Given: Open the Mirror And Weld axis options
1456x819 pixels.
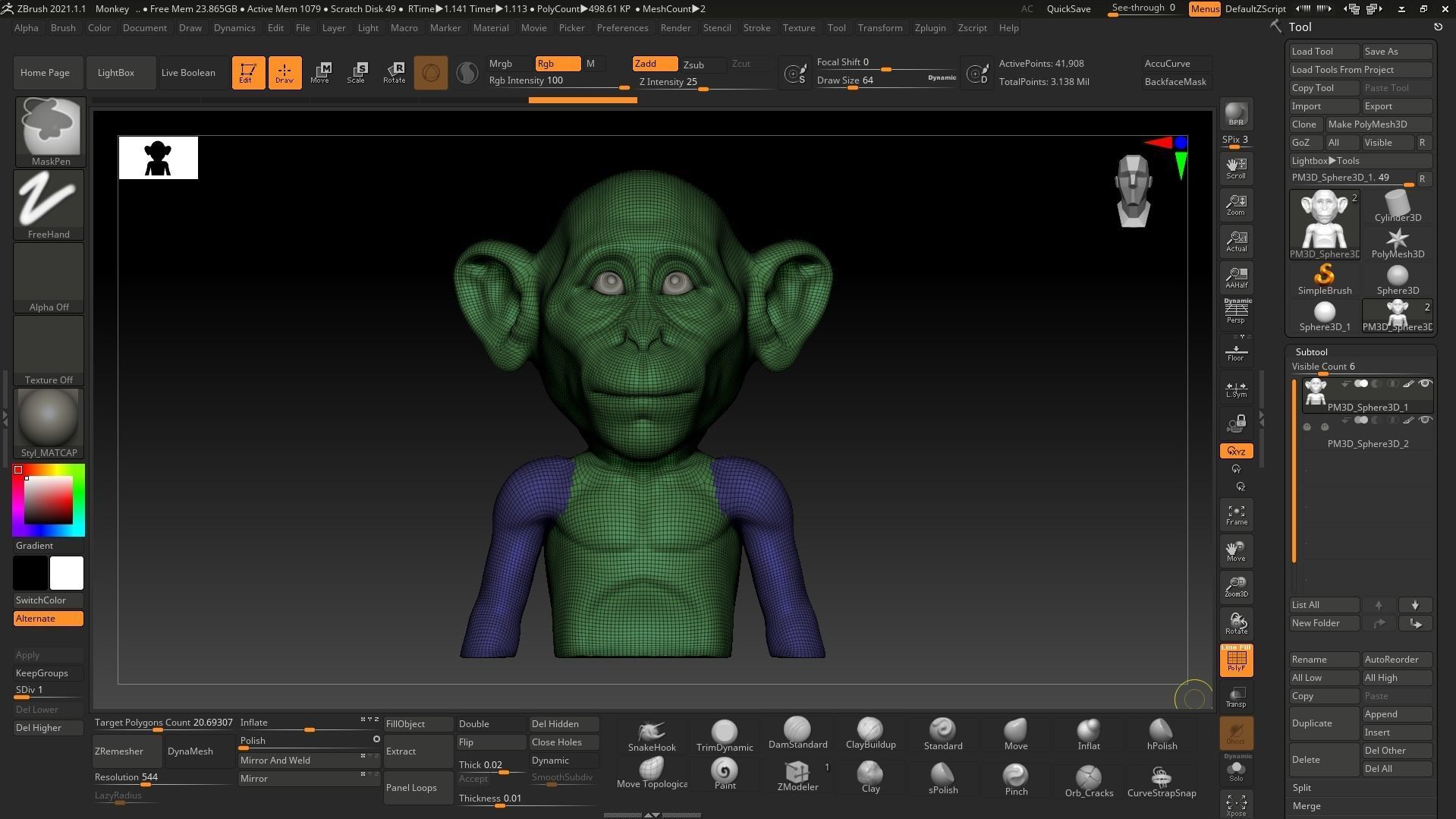Looking at the screenshot, I should [369, 756].
